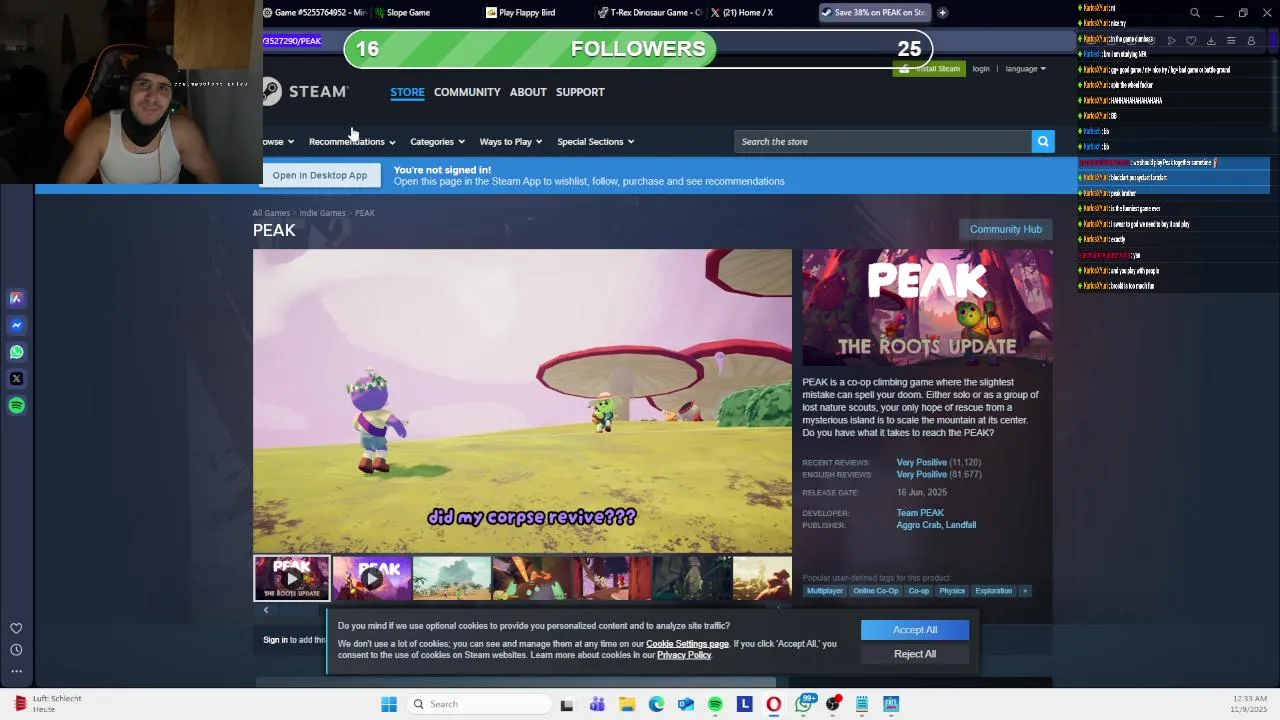Open the Cookie Settings page link
The image size is (1280, 720).
[x=687, y=644]
